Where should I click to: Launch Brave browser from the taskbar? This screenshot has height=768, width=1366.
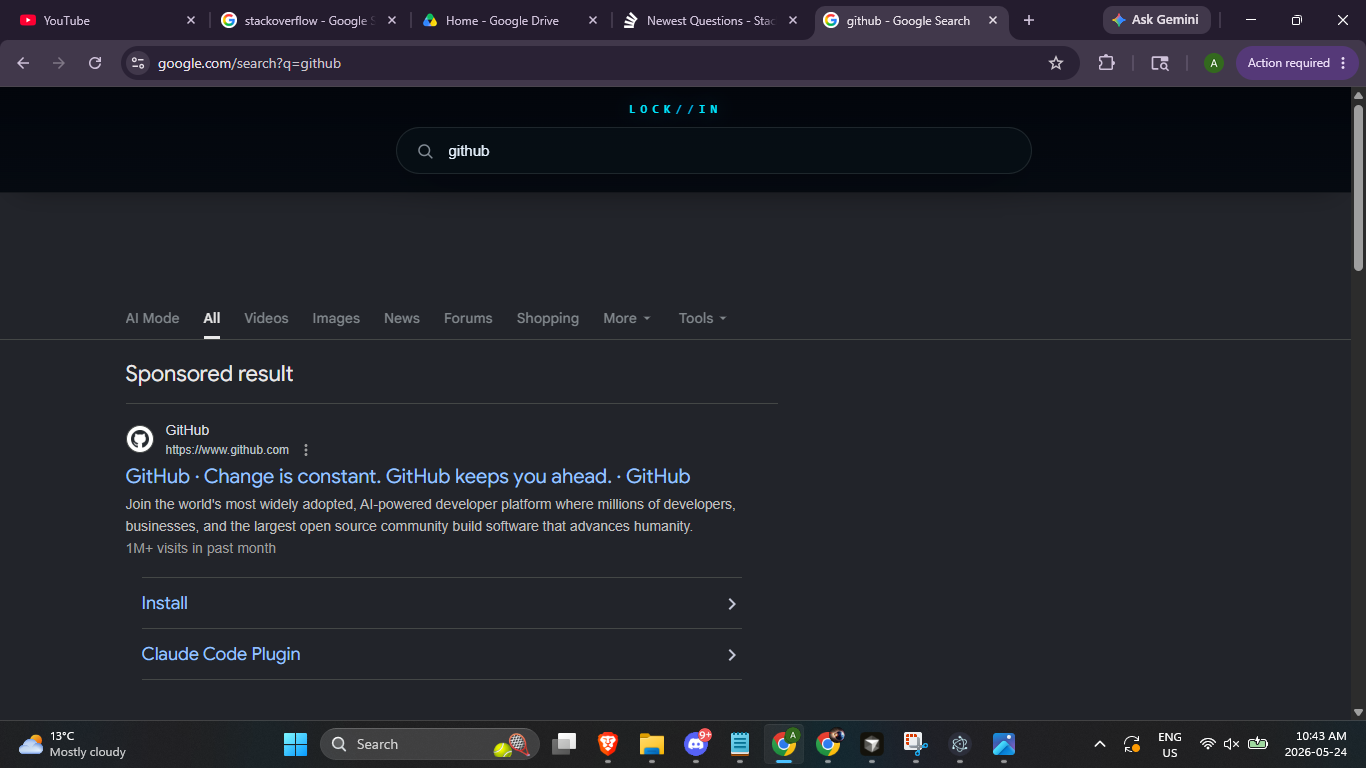click(608, 744)
